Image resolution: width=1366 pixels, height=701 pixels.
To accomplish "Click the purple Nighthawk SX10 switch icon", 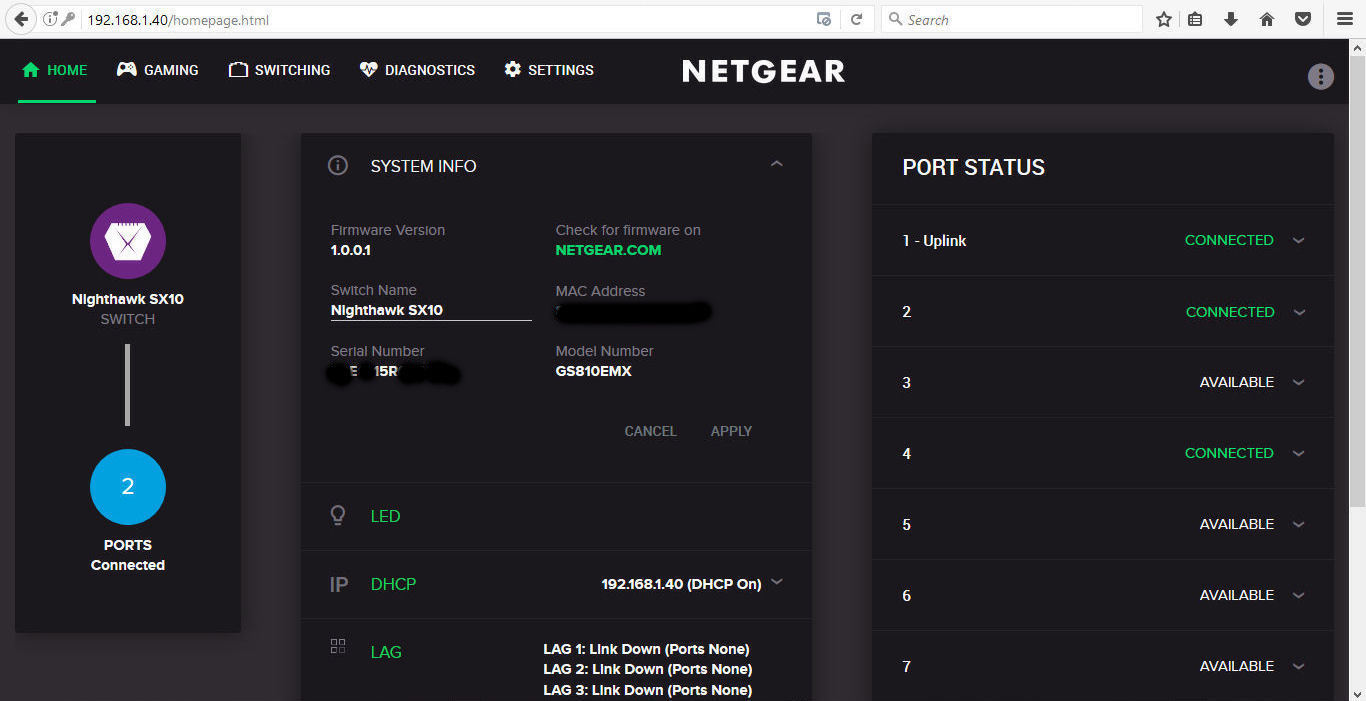I will coord(128,241).
